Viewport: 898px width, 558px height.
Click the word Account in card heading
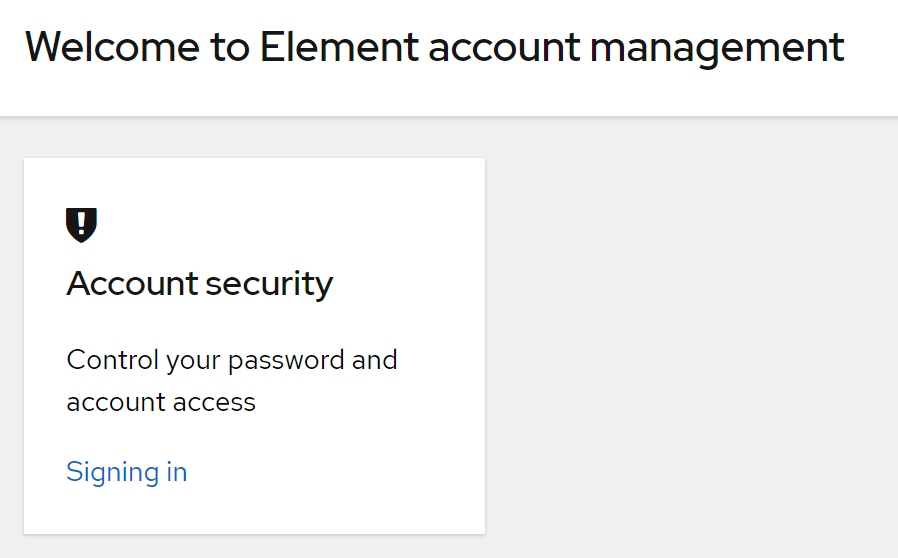tap(132, 284)
